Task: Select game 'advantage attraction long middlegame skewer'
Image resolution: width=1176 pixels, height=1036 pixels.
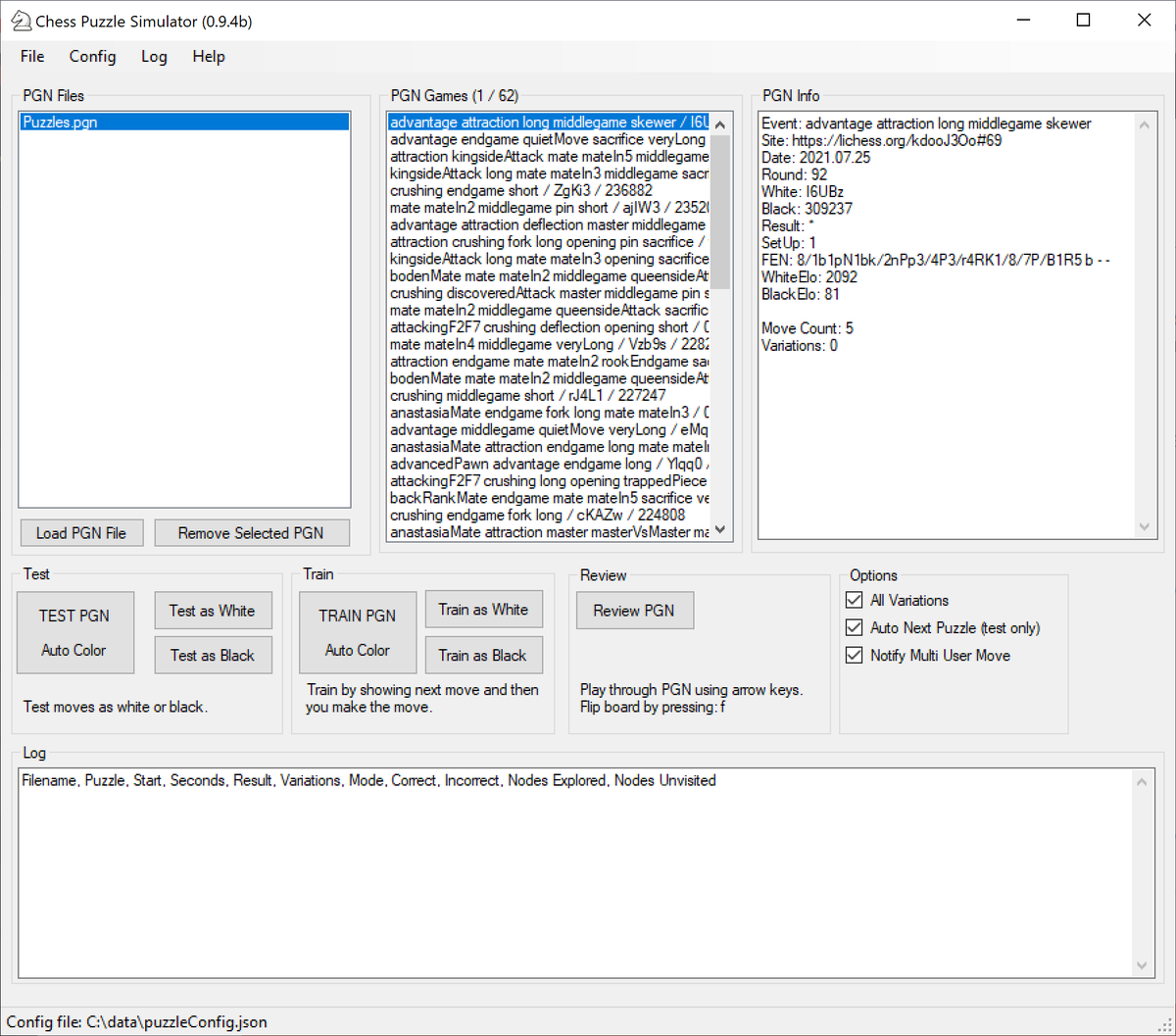Action: coord(549,123)
